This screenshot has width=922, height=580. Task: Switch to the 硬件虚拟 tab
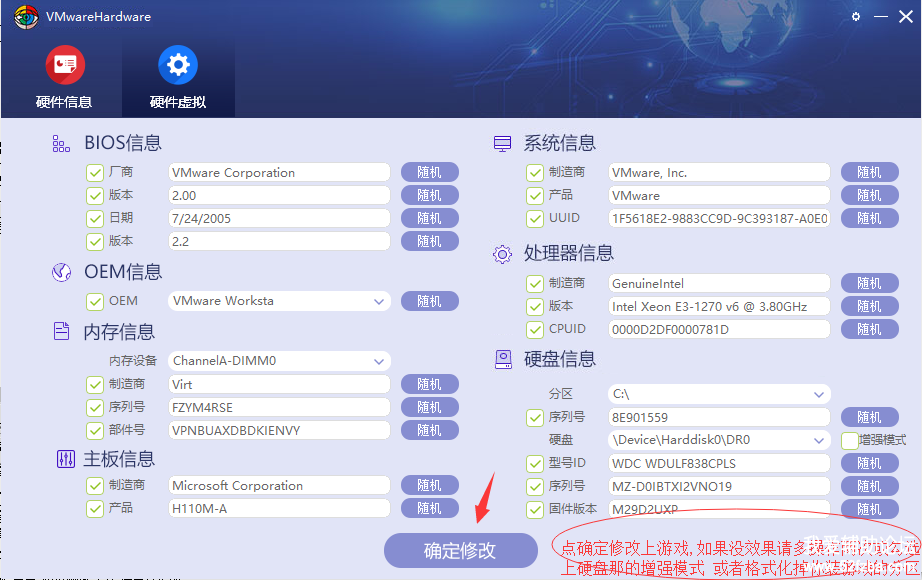[177, 78]
